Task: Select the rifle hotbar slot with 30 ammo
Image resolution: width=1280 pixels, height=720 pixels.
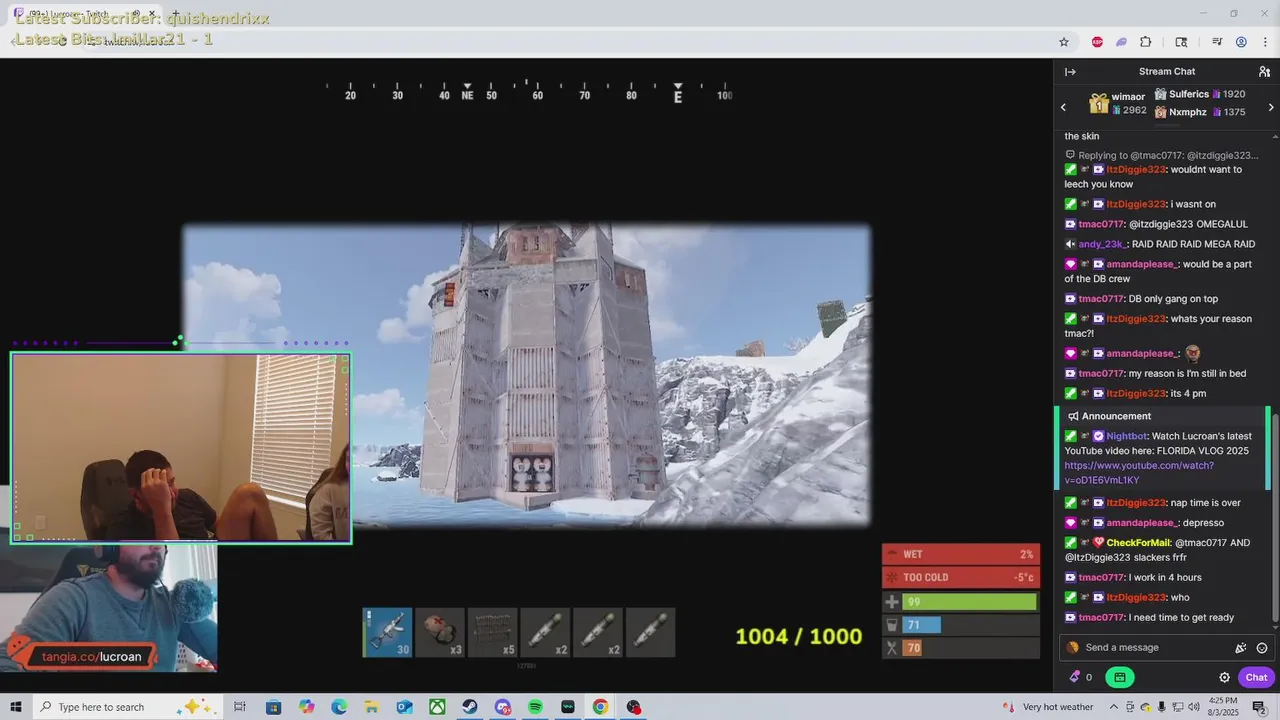Action: point(387,633)
